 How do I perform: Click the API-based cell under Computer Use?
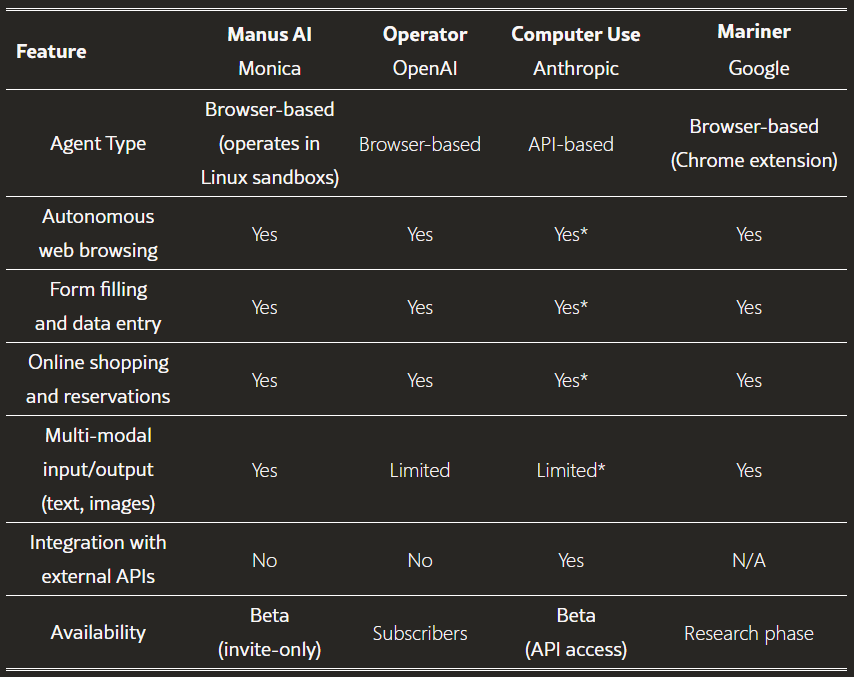click(x=571, y=144)
